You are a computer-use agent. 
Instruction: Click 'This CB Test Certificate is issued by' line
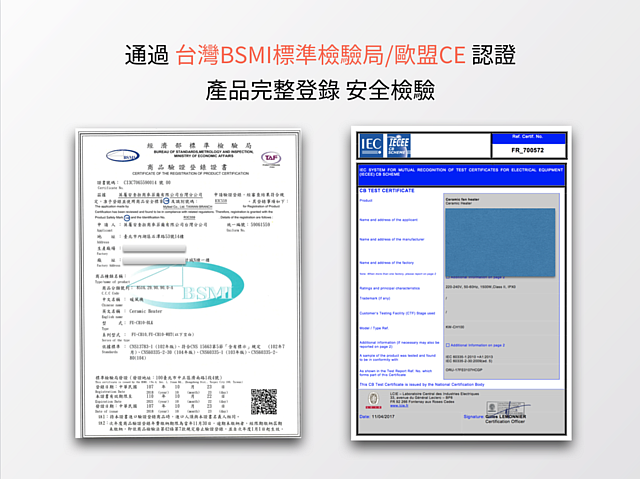click(422, 384)
